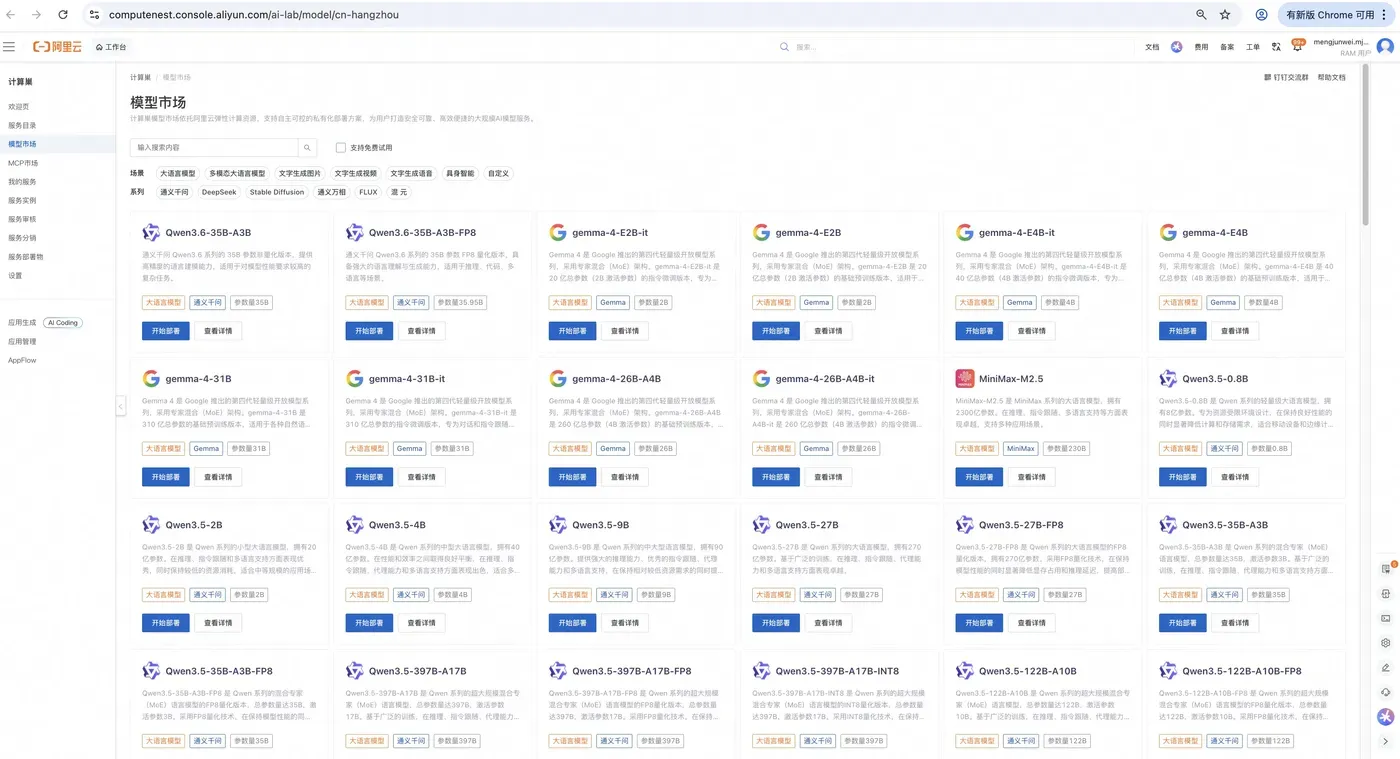Click 开始部署 for Qwen3.5-9B
Image resolution: width=1400 pixels, height=759 pixels.
click(x=573, y=623)
